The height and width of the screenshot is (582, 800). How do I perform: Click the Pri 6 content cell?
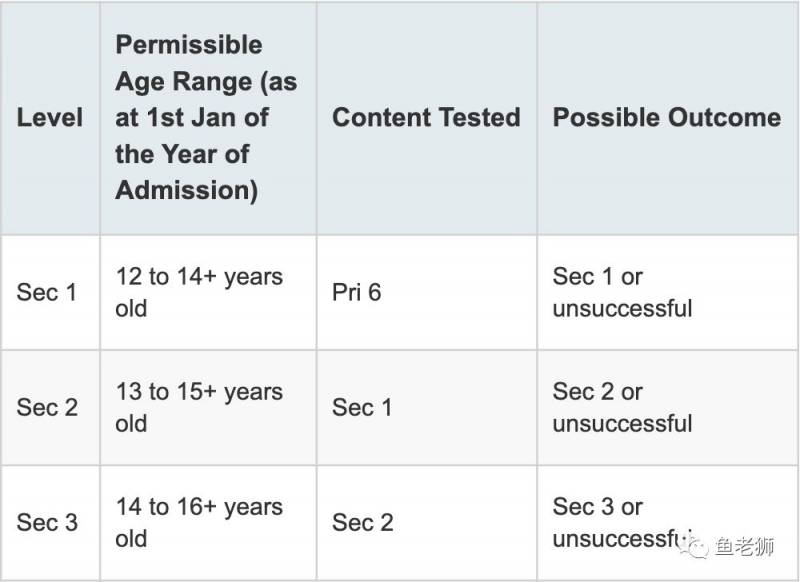click(357, 292)
